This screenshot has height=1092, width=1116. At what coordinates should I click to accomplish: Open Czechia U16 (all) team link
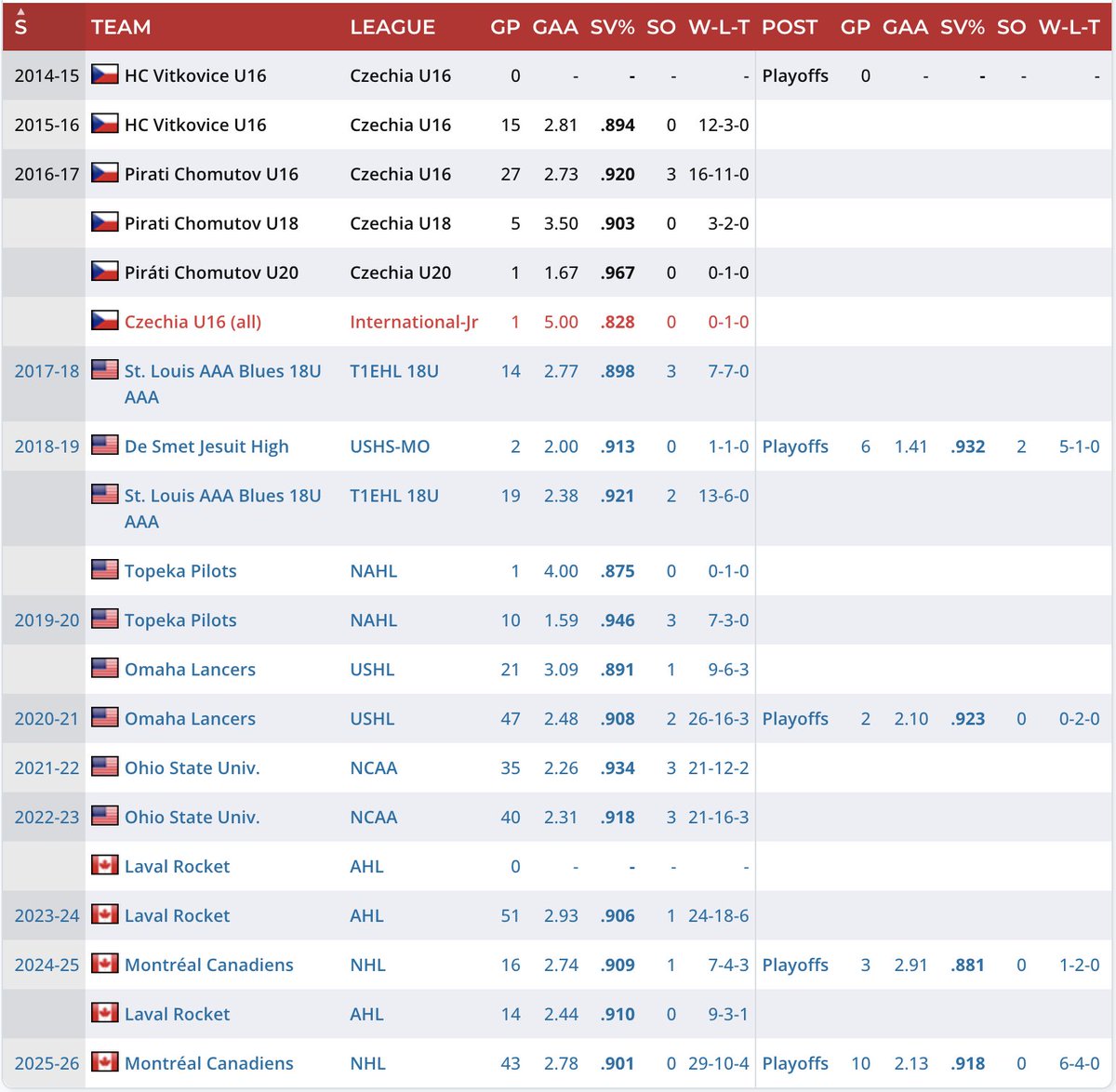tap(193, 322)
